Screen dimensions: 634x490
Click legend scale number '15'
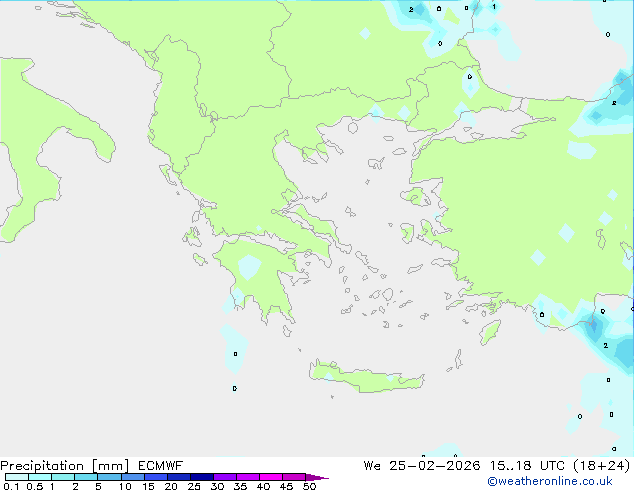(148, 486)
